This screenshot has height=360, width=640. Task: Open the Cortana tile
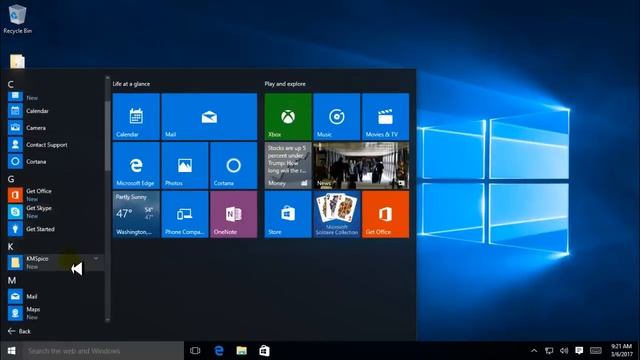tap(233, 165)
